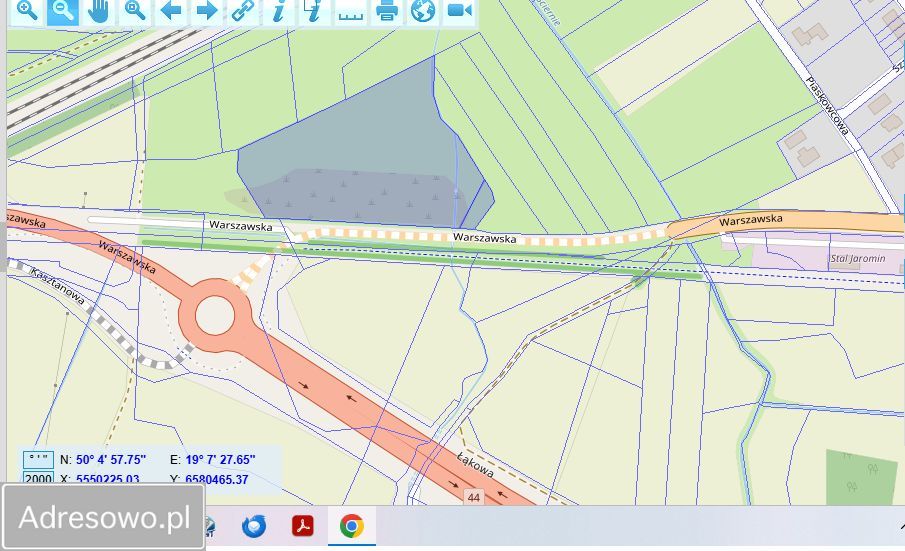Click the Piaskowcowa street label
Viewport: 905px width, 551px height.
click(828, 106)
